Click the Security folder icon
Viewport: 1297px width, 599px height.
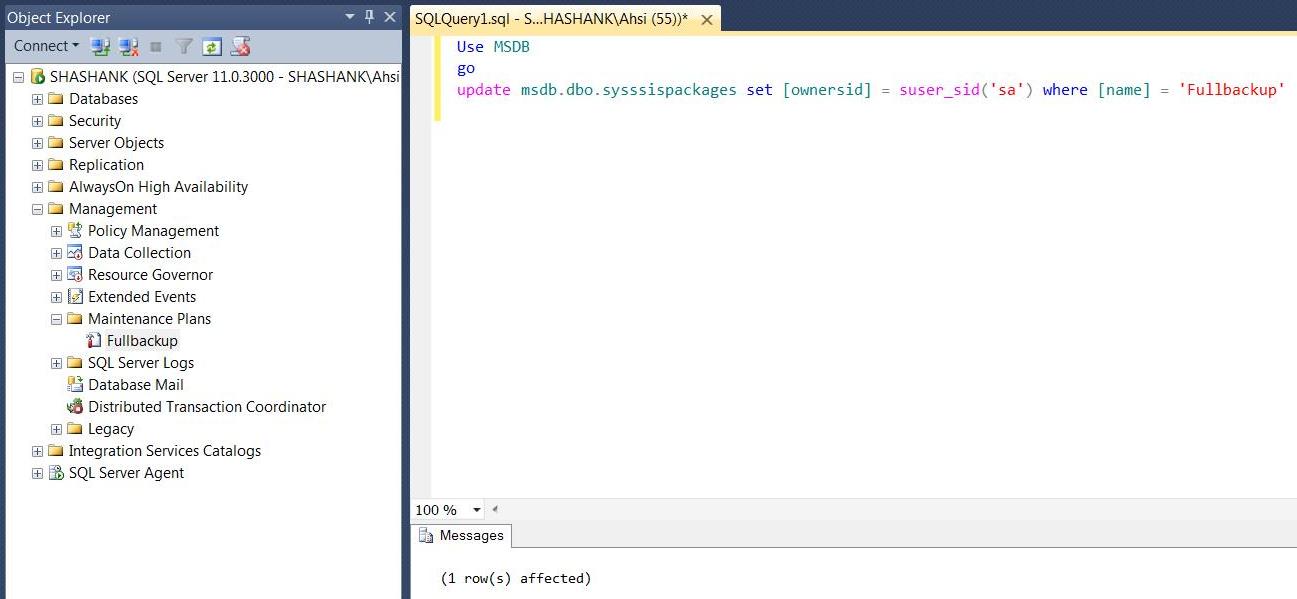pos(56,121)
